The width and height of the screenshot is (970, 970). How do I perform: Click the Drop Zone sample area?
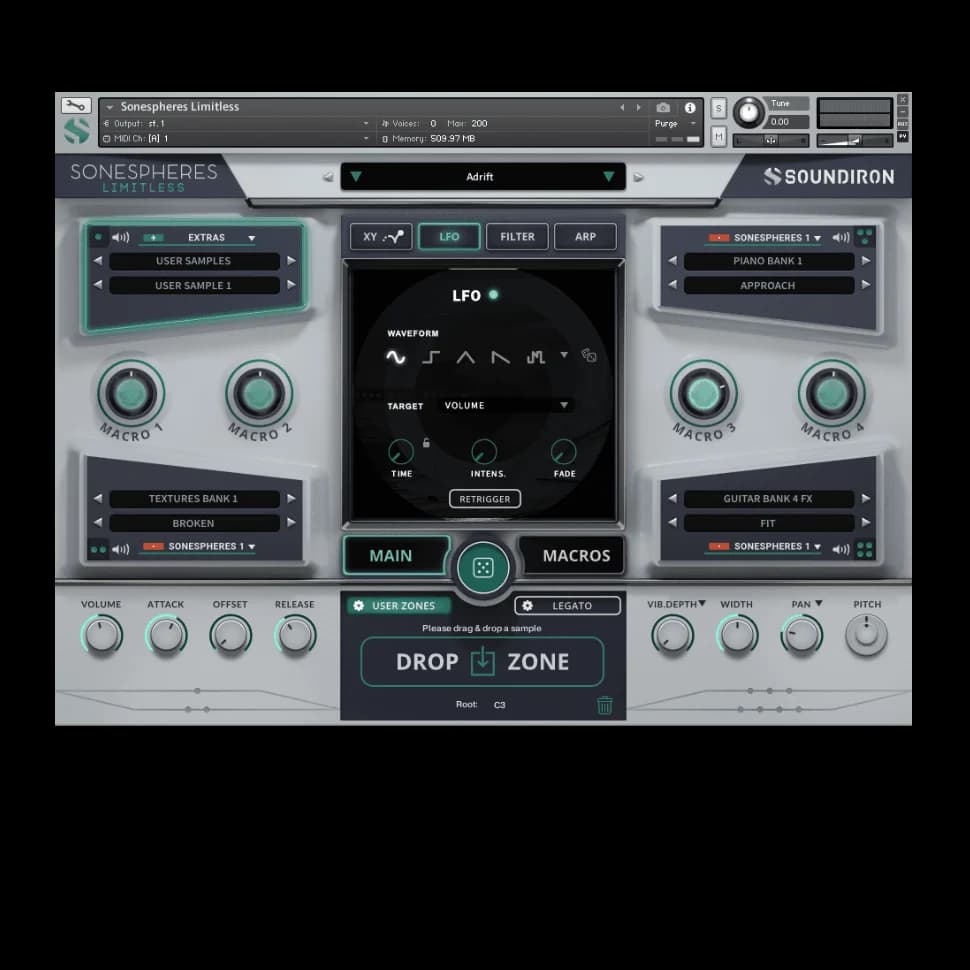coord(483,661)
